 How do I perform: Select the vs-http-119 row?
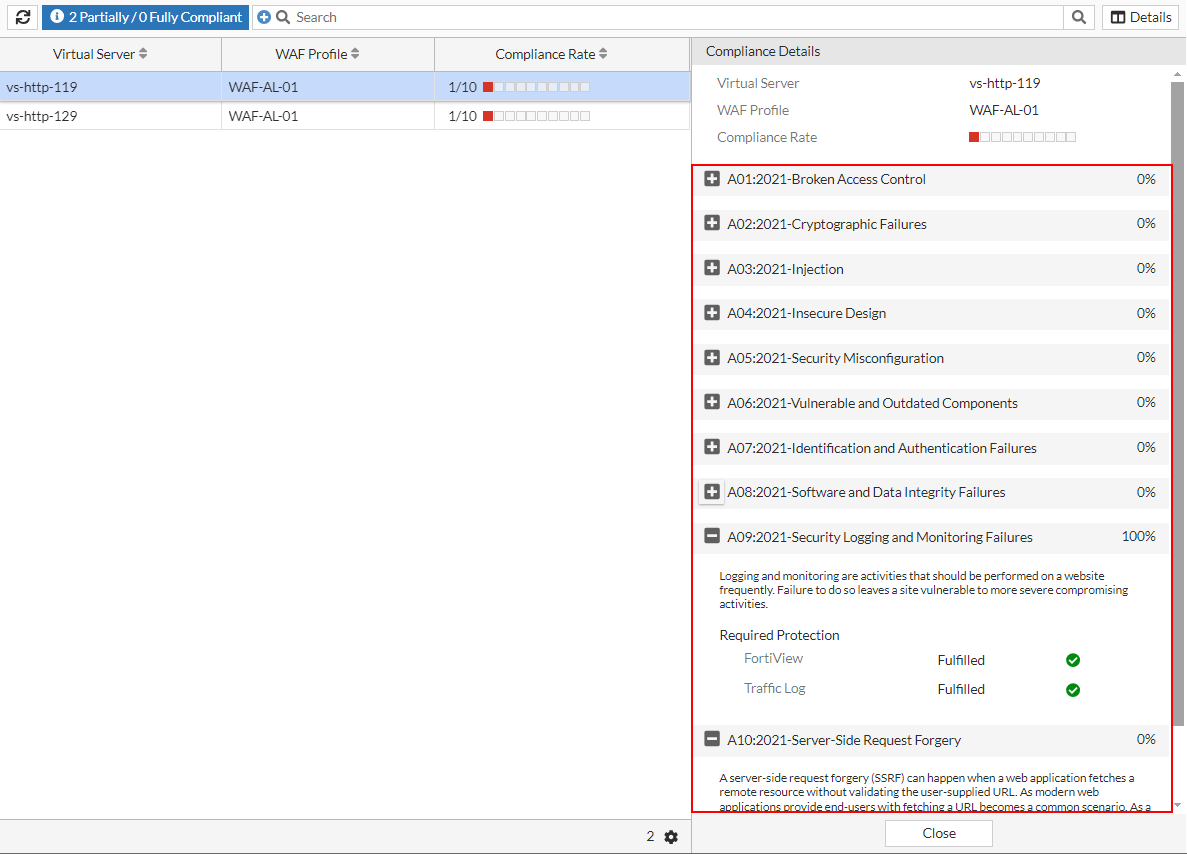[x=345, y=87]
